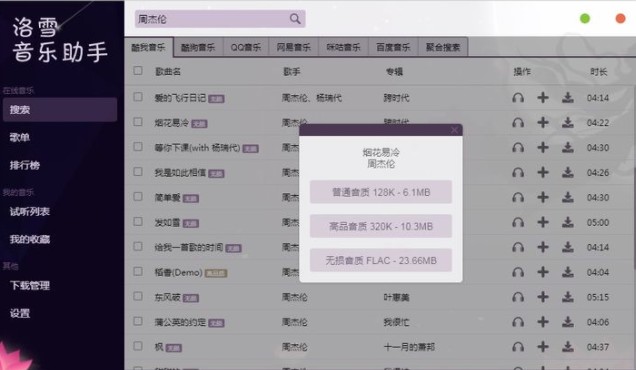
Task: Check the box for 爱的飞行日记
Action: click(138, 97)
